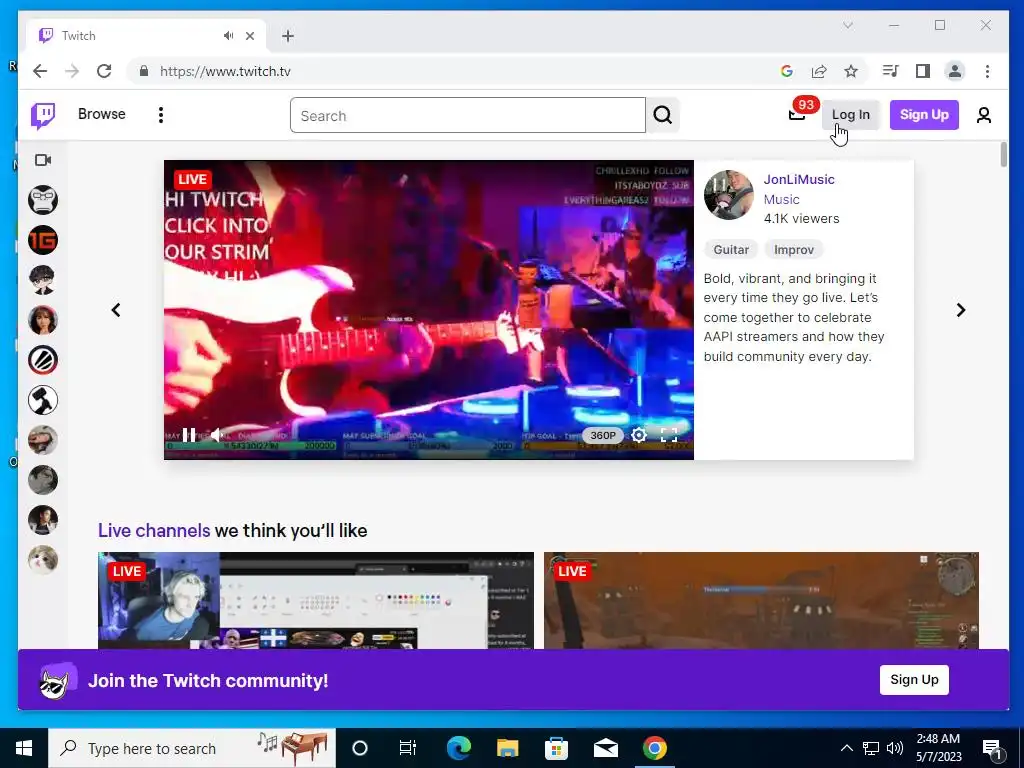Change the 360P video quality
1024x768 pixels.
click(x=603, y=436)
